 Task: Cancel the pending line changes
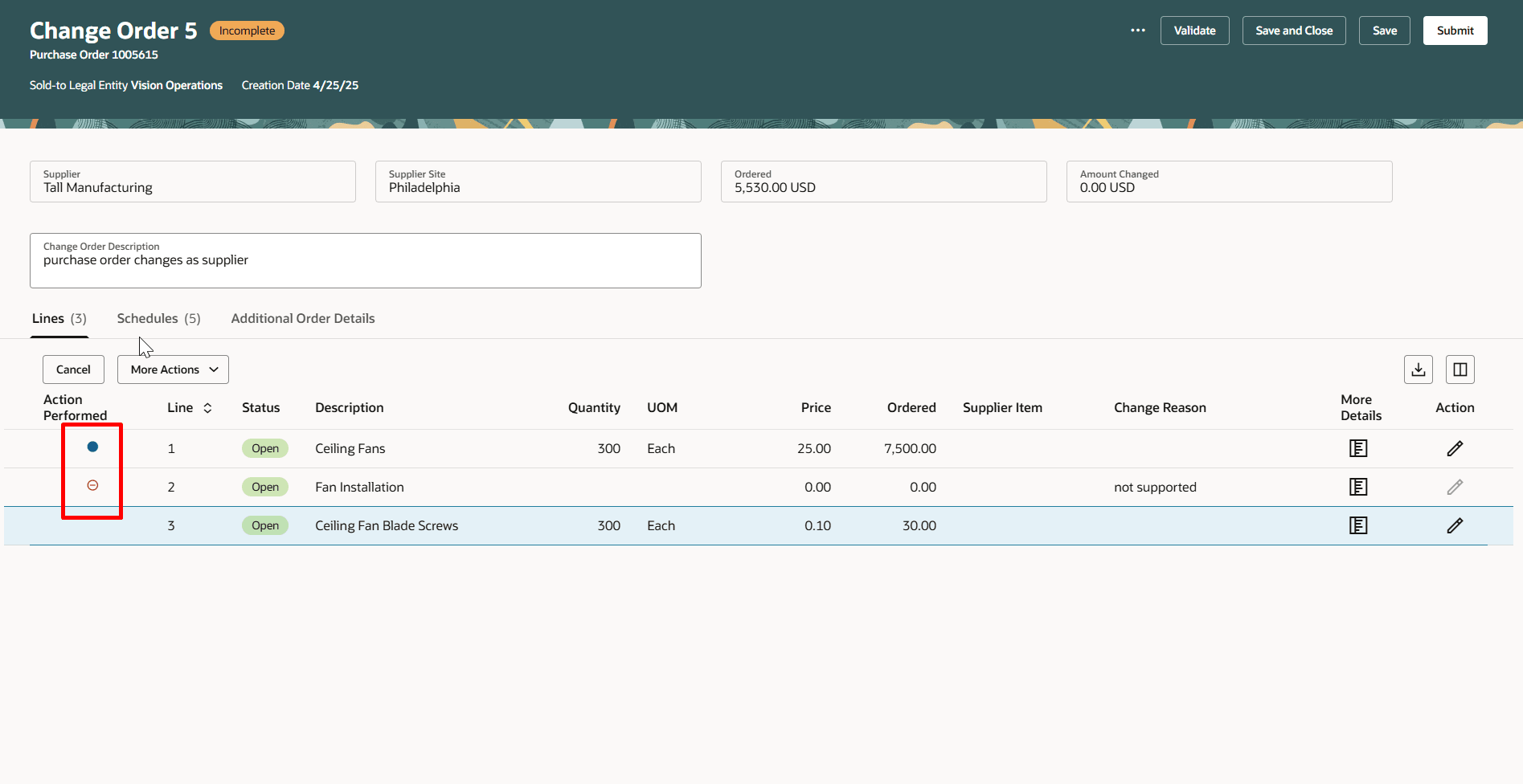72,369
